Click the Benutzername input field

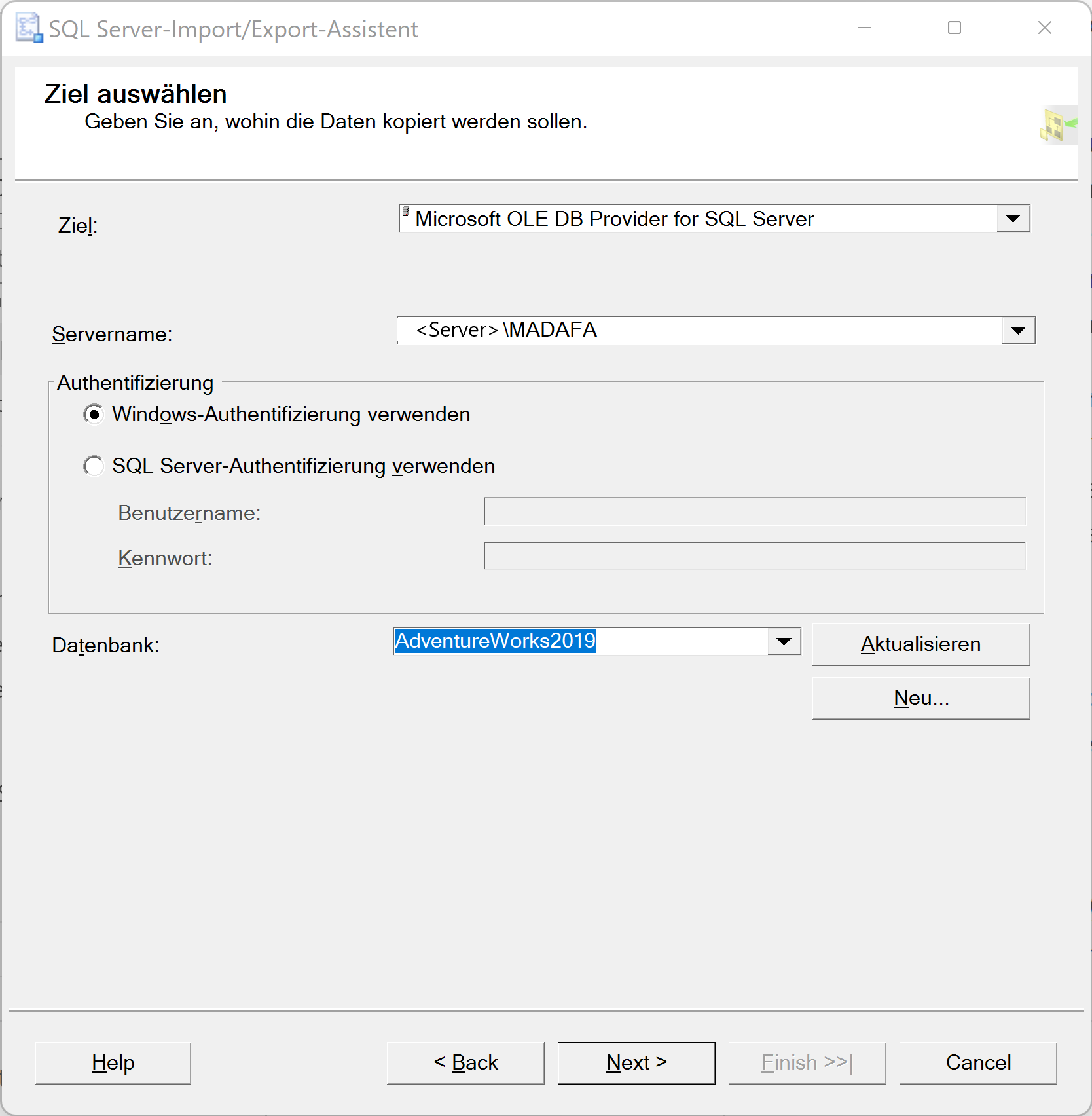755,511
